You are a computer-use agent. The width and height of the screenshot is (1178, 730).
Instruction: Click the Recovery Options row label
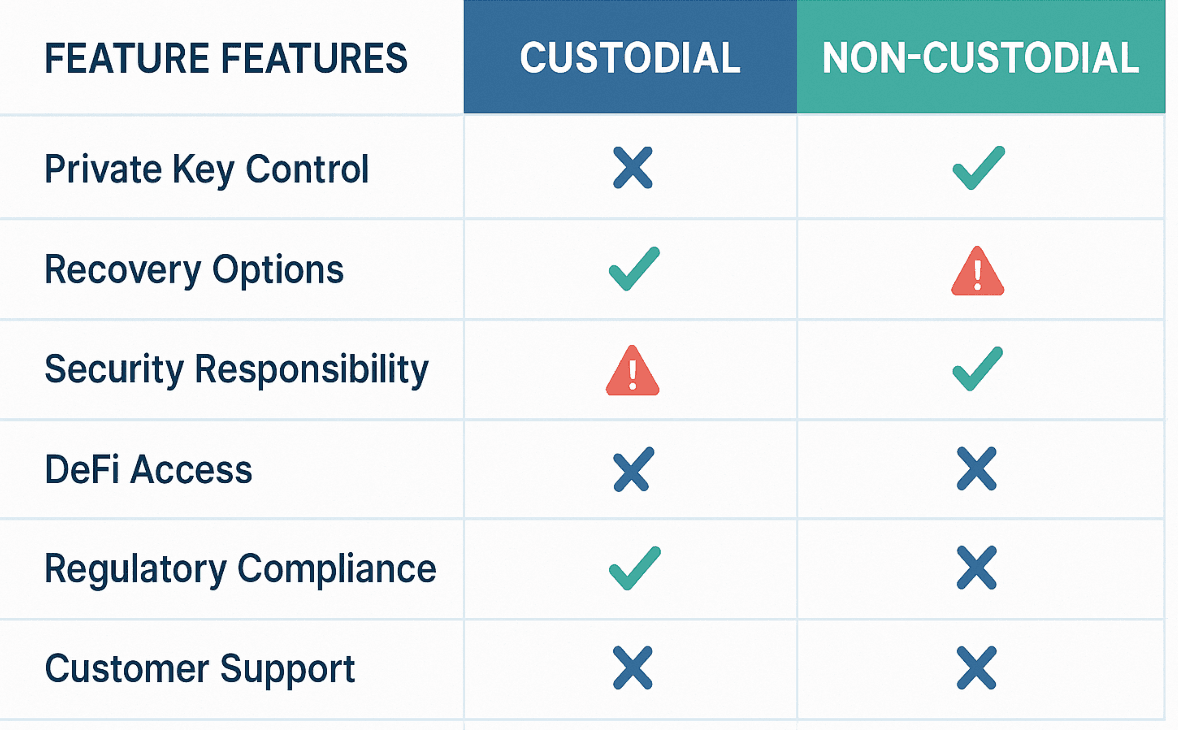[194, 270]
